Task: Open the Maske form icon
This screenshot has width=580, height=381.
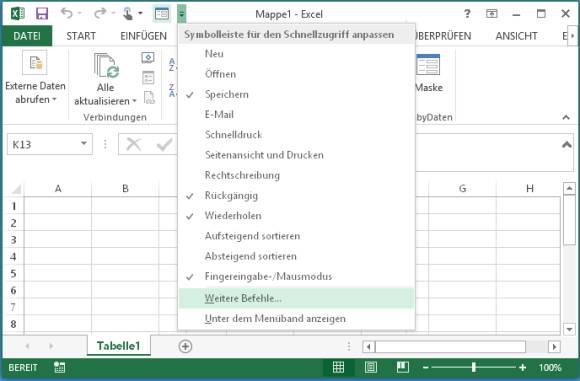Action: click(x=428, y=65)
